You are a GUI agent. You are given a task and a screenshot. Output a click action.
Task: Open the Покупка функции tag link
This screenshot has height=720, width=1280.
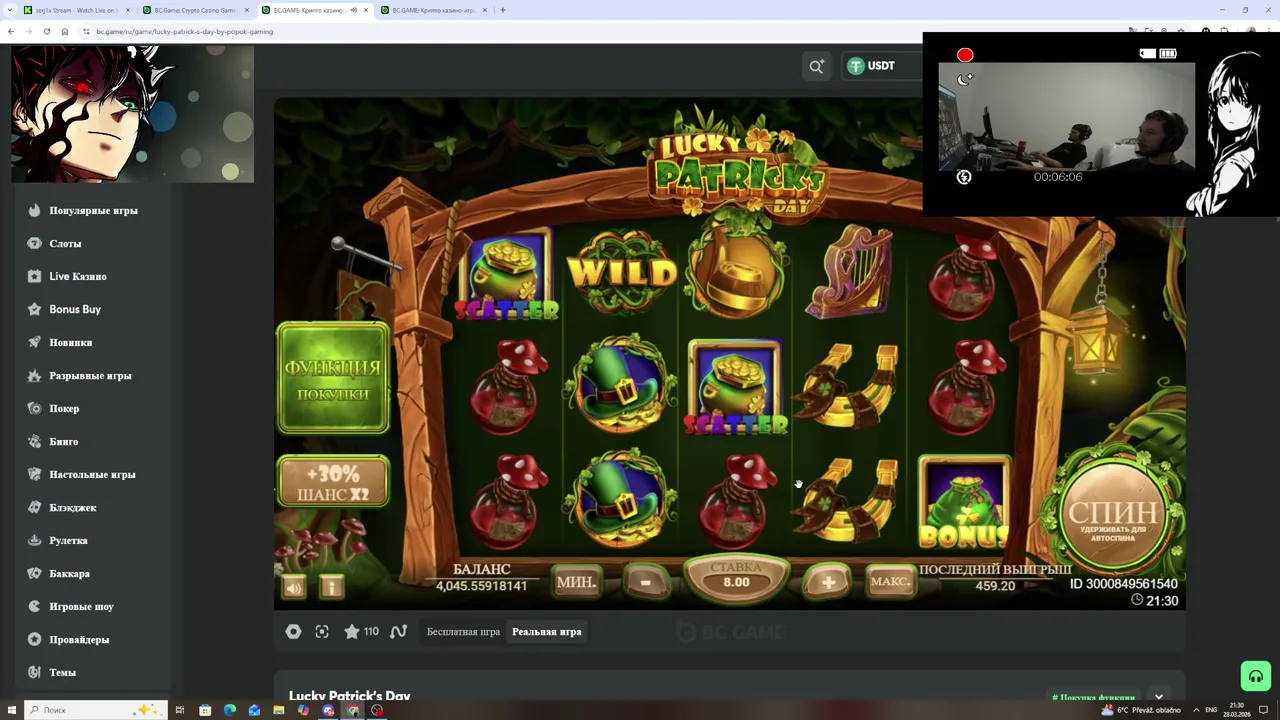[1093, 697]
